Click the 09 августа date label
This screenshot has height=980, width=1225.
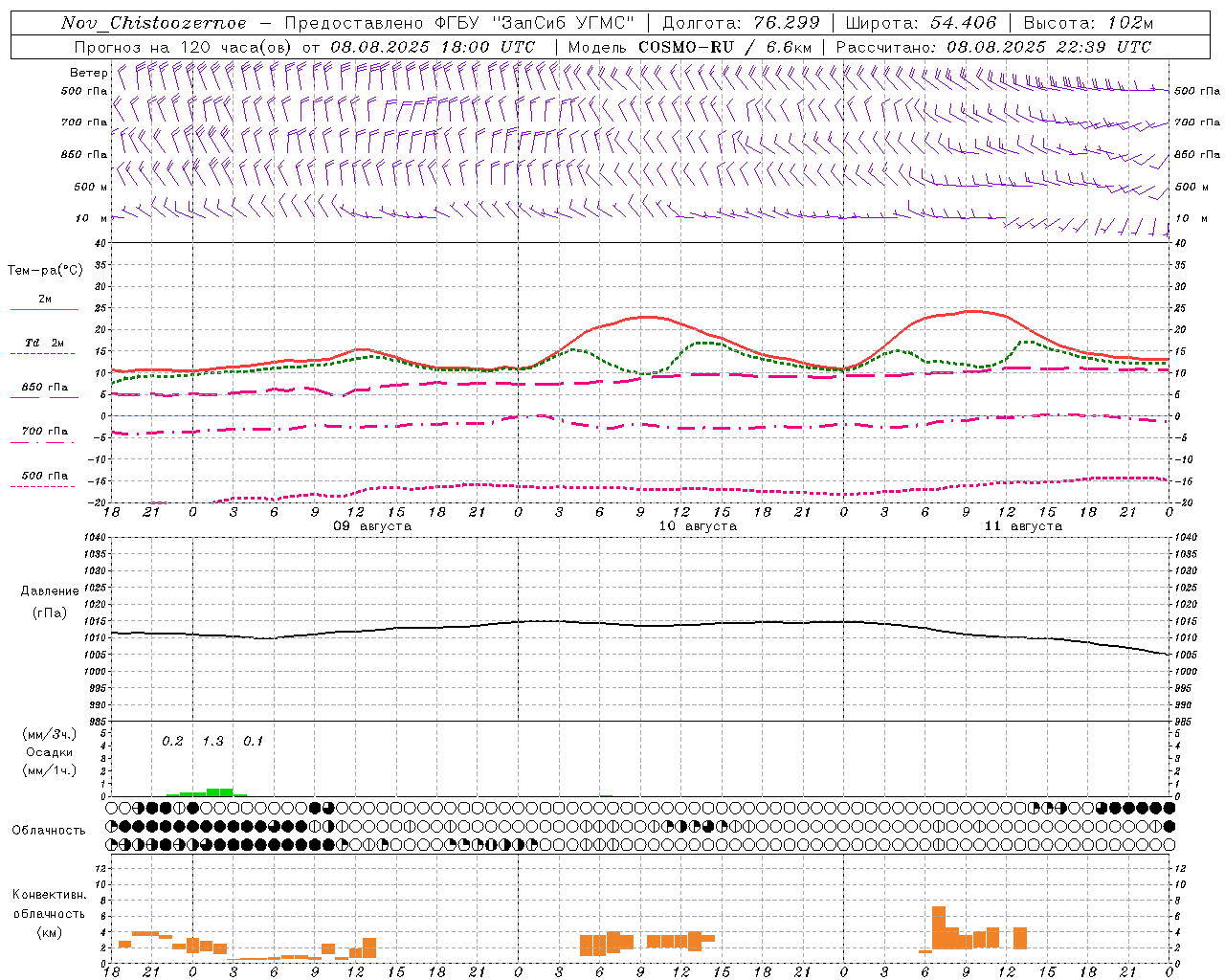(x=372, y=526)
